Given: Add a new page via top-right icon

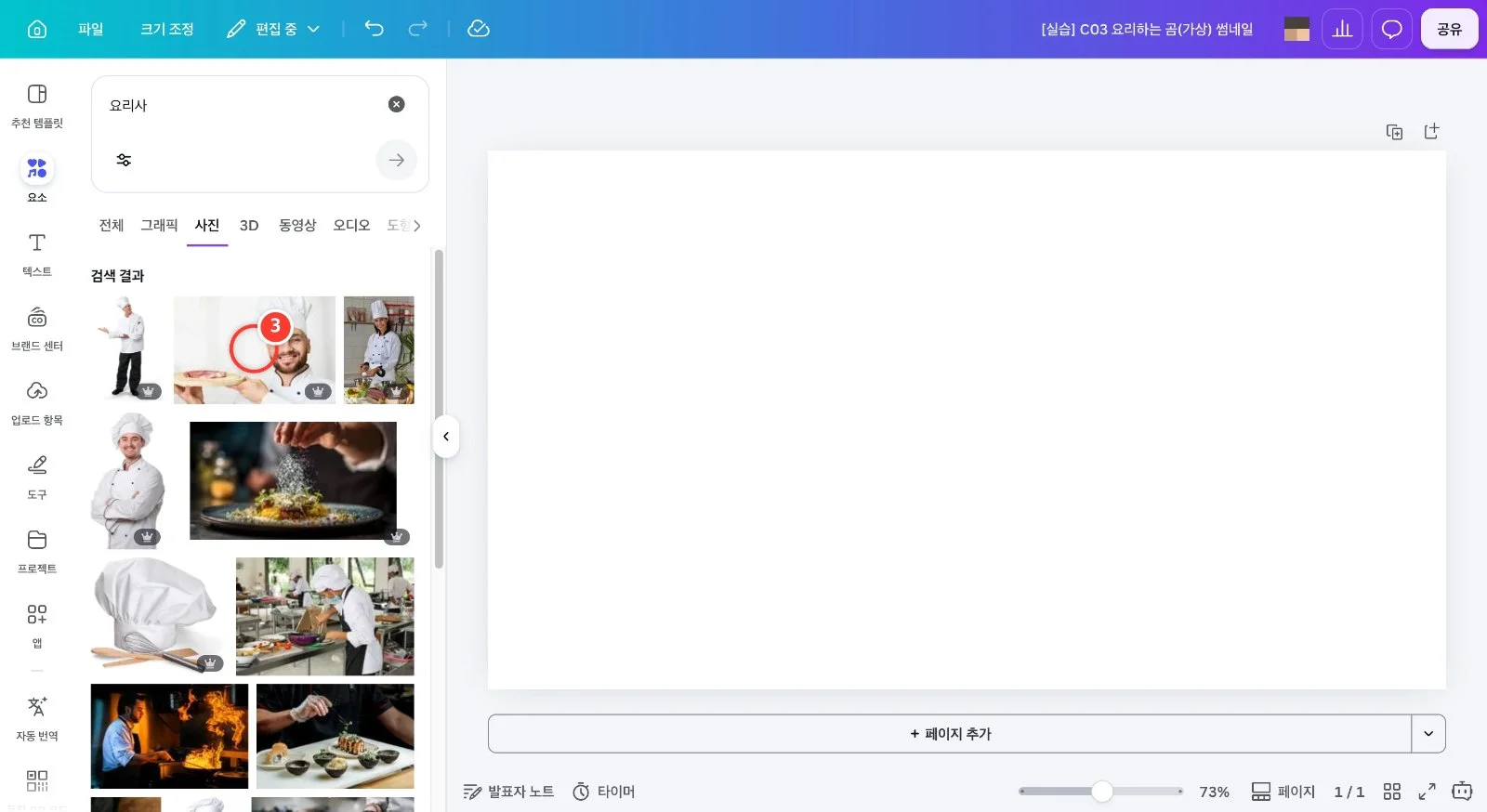Looking at the screenshot, I should coord(1431,132).
